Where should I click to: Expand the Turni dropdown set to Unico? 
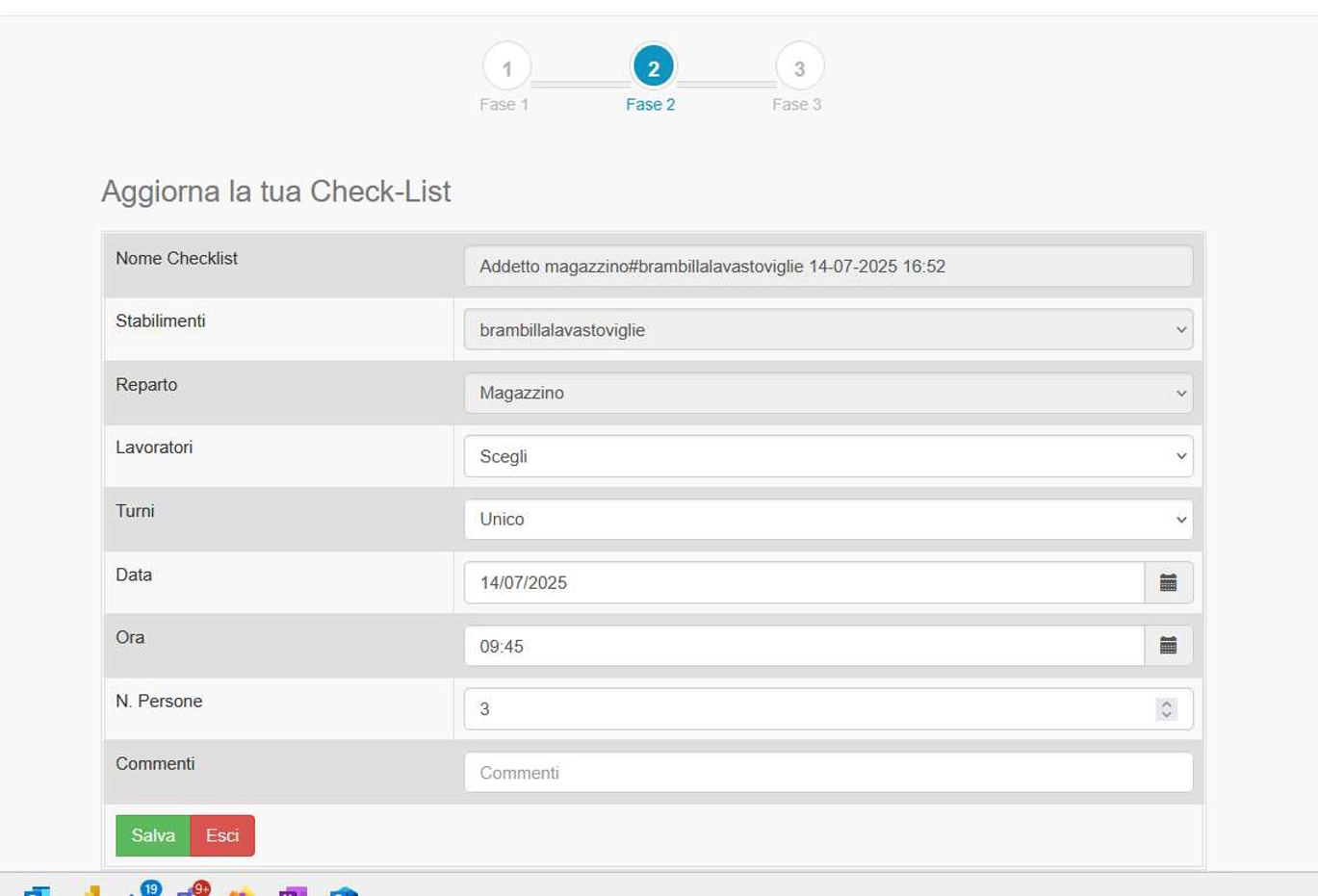click(828, 520)
